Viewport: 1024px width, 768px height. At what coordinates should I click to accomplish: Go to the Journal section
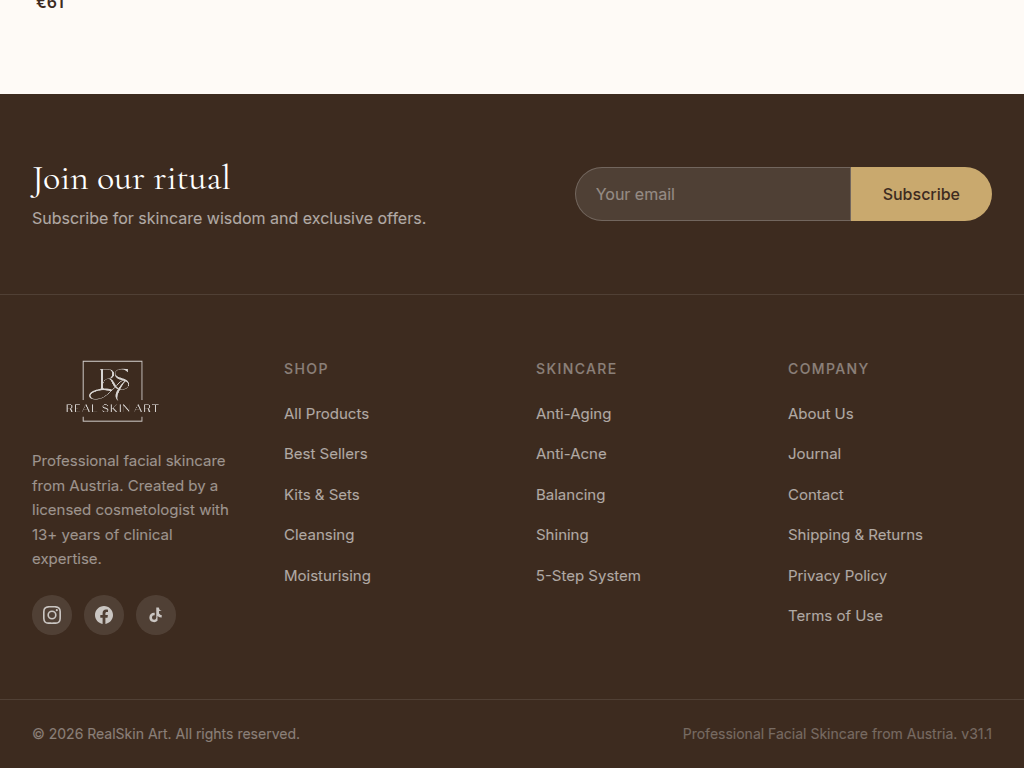[814, 453]
